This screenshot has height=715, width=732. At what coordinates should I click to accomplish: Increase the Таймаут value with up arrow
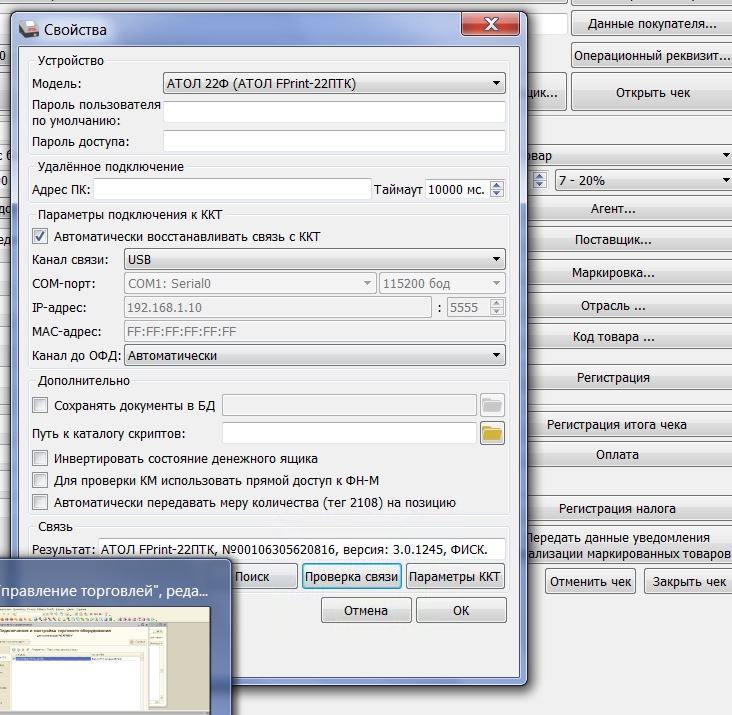[498, 184]
